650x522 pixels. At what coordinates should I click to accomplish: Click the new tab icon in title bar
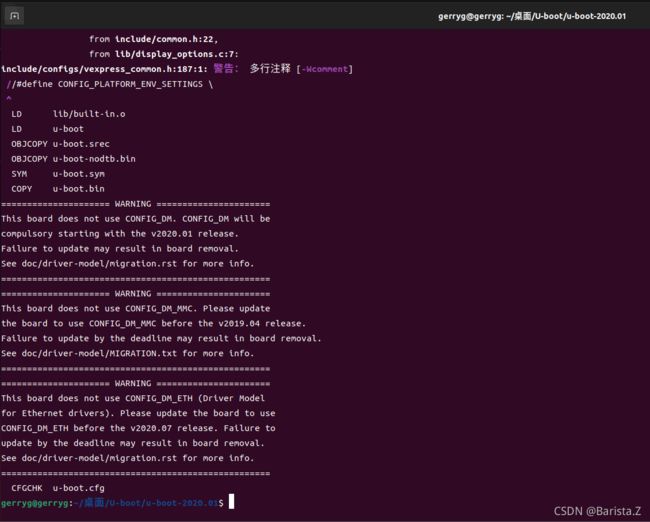click(16, 15)
